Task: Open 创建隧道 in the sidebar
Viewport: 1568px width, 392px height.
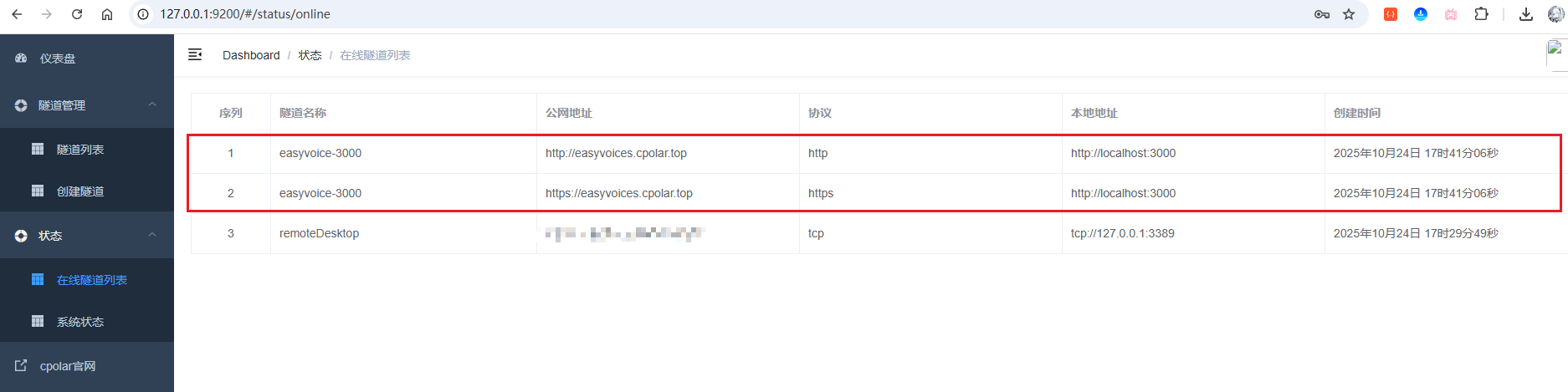Action: (80, 191)
